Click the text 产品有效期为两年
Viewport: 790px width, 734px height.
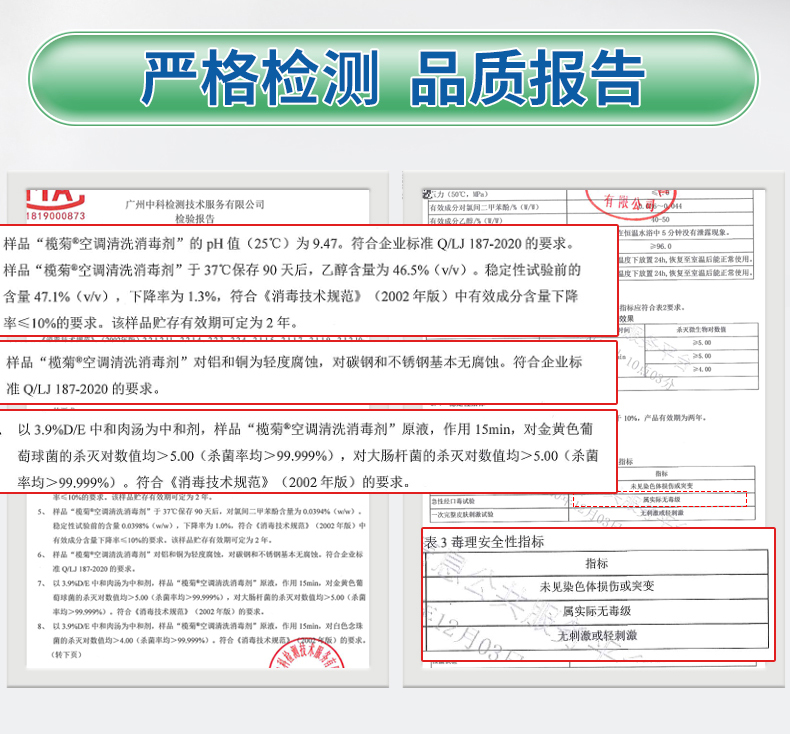pos(675,418)
